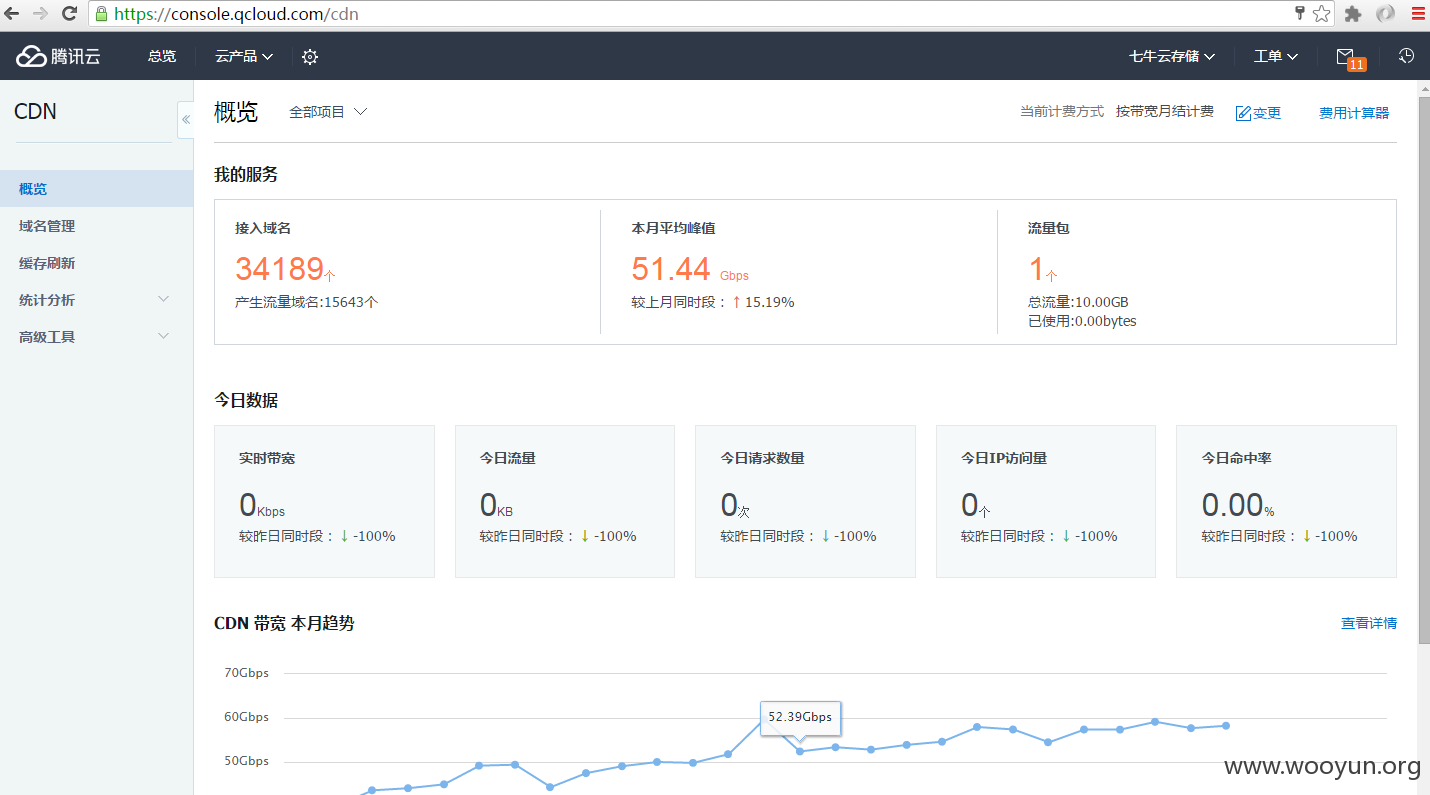Open the 费用计算器 link
The width and height of the screenshot is (1430, 795).
(1354, 113)
